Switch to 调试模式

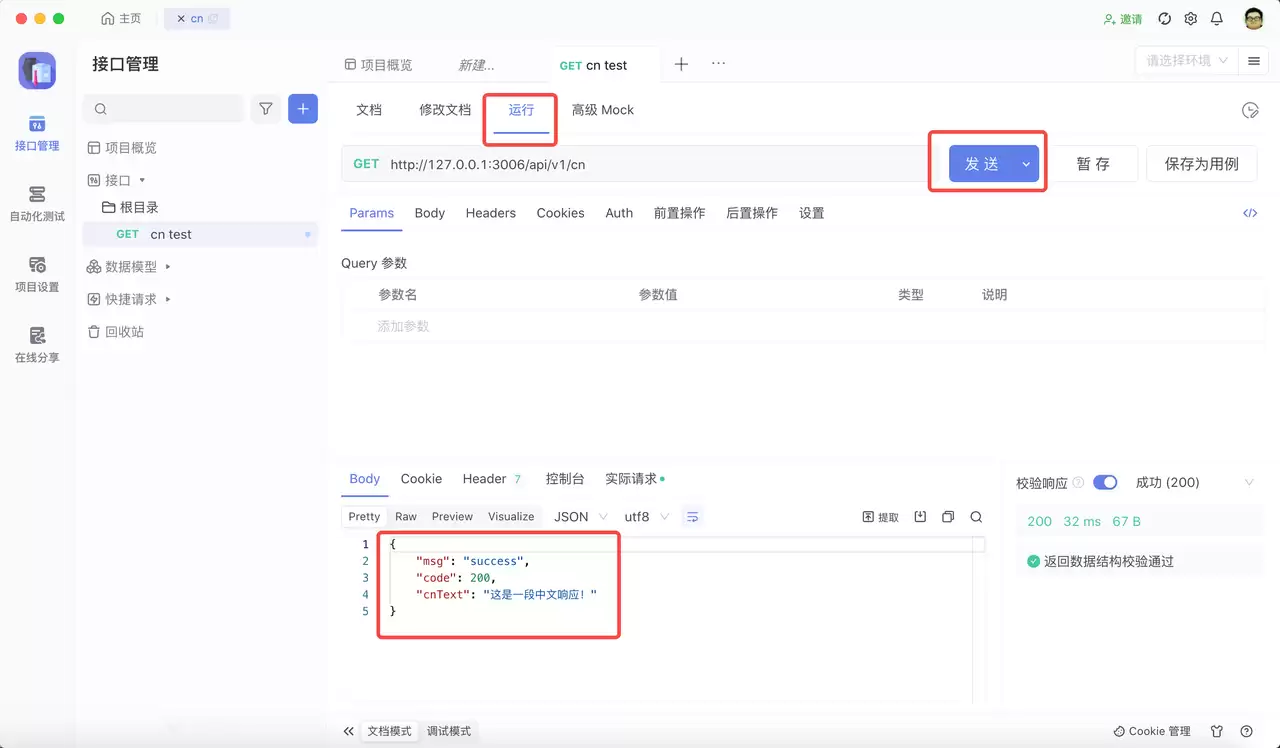tap(449, 731)
